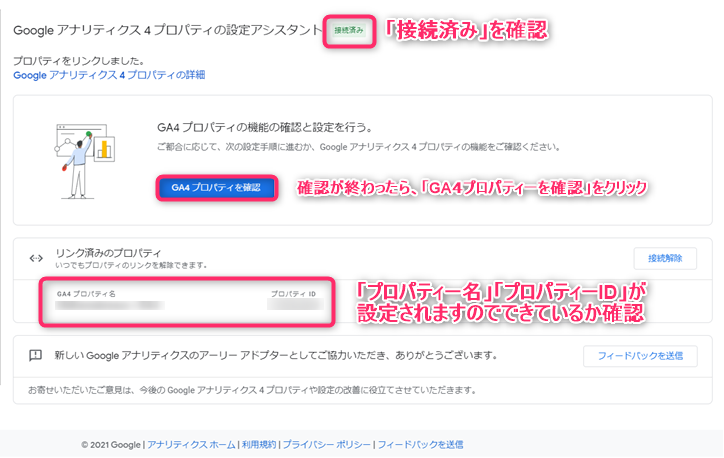Click the feedback speech bubble icon

pyautogui.click(x=36, y=355)
